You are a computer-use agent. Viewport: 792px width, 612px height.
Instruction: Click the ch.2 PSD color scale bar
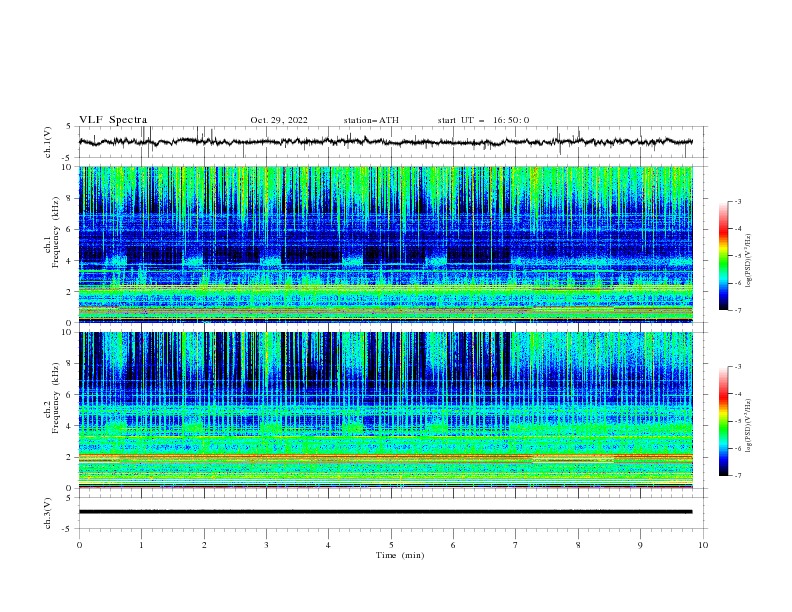pyautogui.click(x=723, y=421)
